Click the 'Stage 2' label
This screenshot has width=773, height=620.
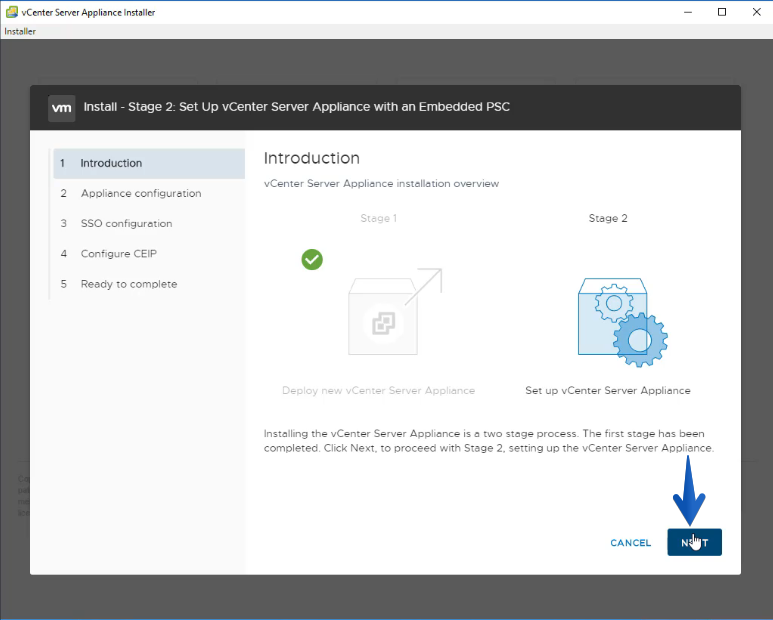pyautogui.click(x=608, y=218)
